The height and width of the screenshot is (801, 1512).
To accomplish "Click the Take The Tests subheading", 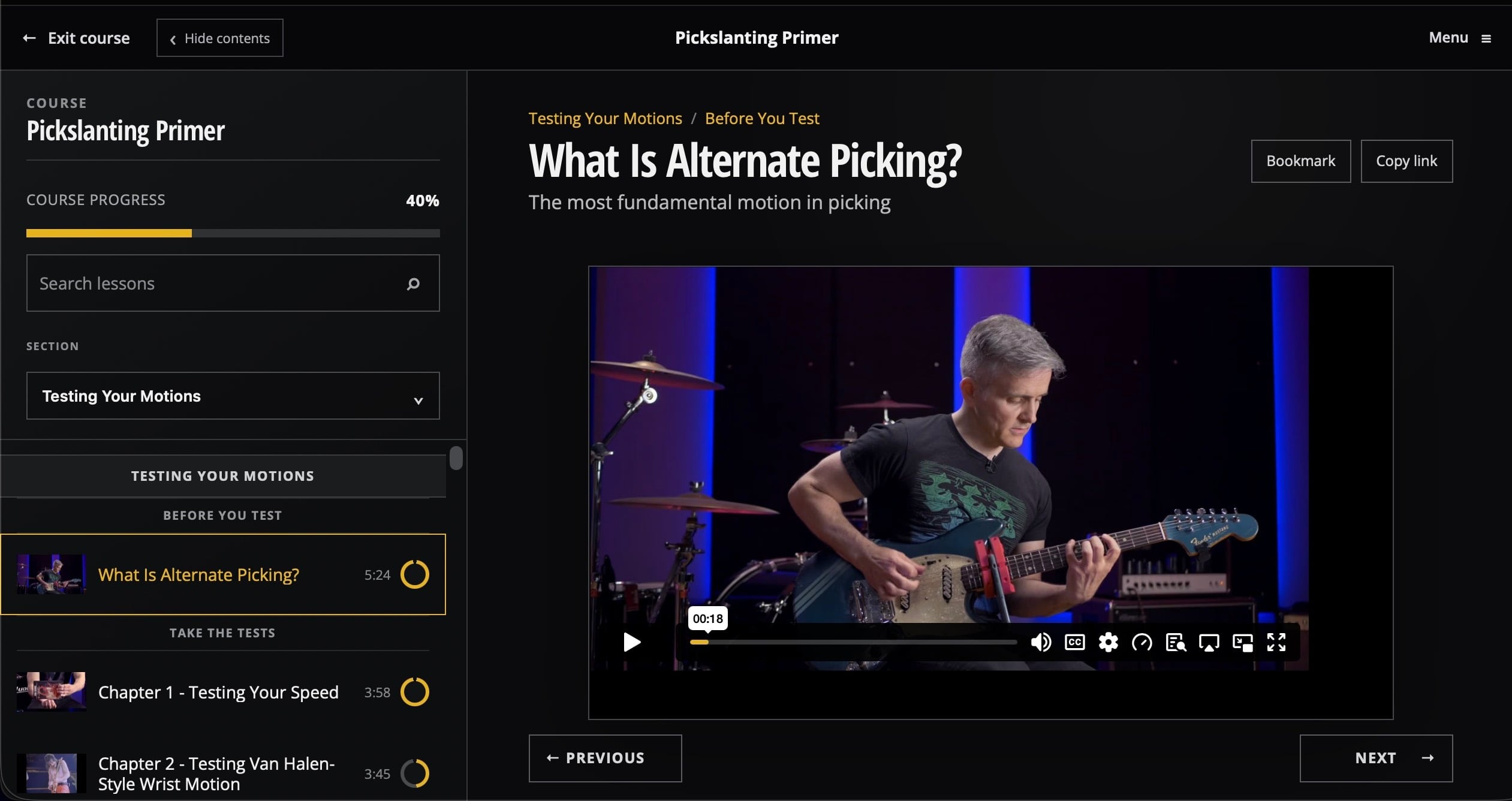I will (222, 633).
